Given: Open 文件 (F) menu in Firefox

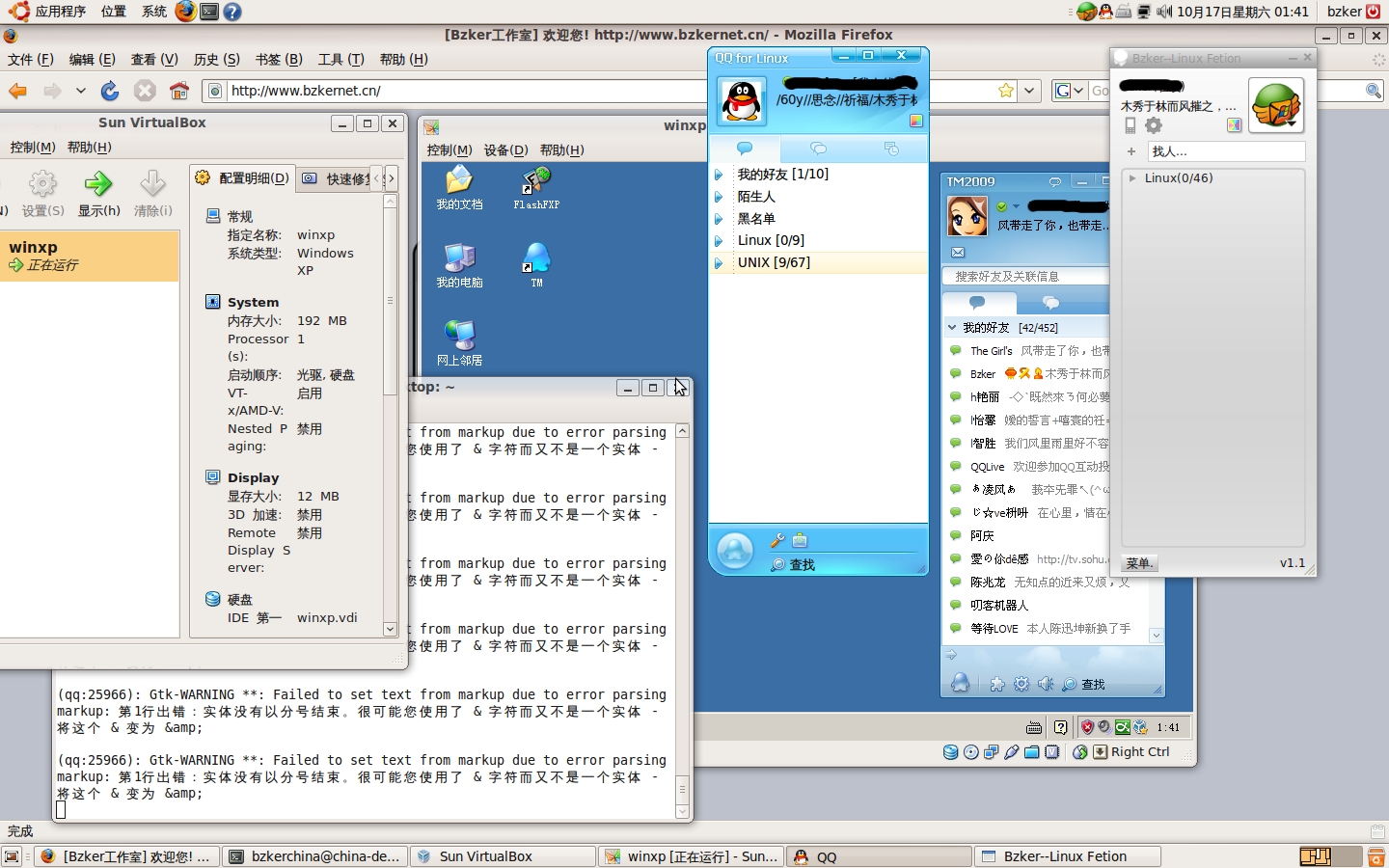Looking at the screenshot, I should click(31, 60).
